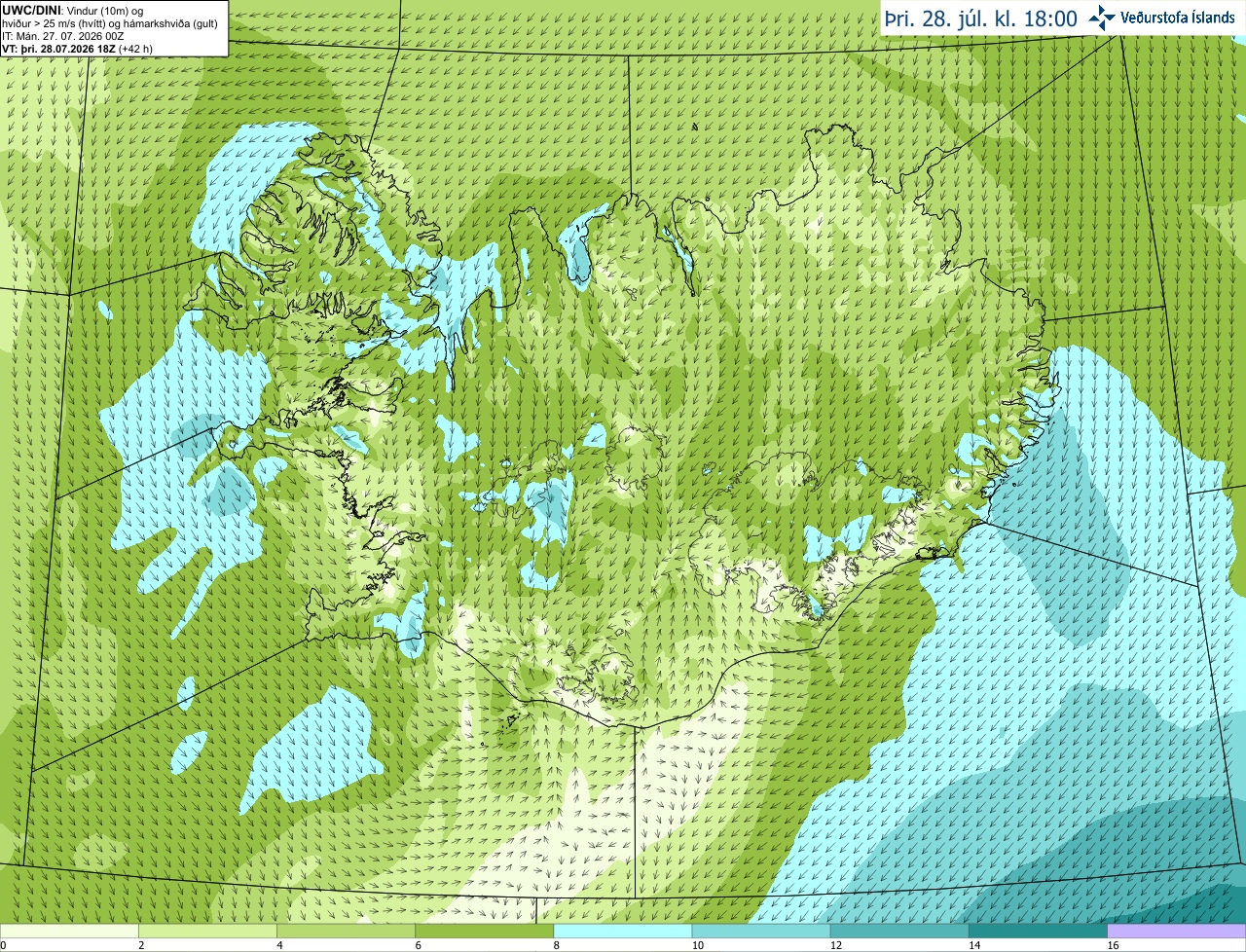Pick the 10–12 m/s turquoise color swatch
The width and height of the screenshot is (1246, 952).
(761, 932)
